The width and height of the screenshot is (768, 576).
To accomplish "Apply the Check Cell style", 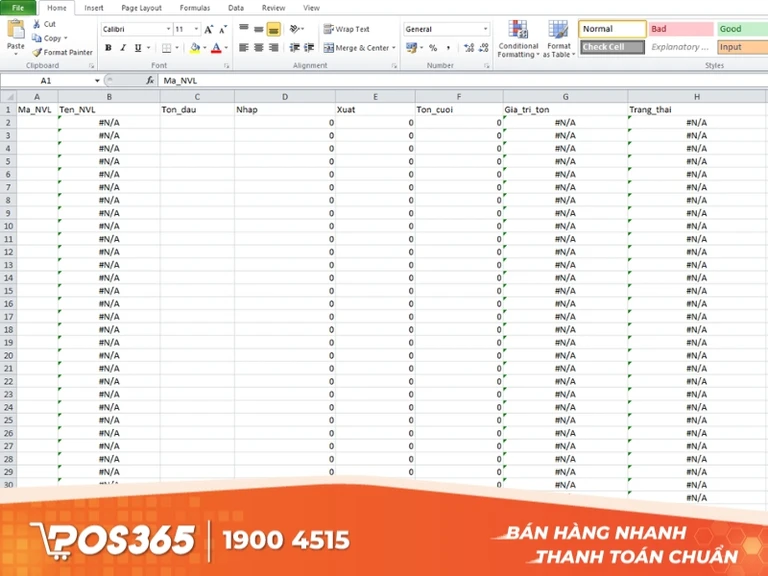I will [x=612, y=47].
